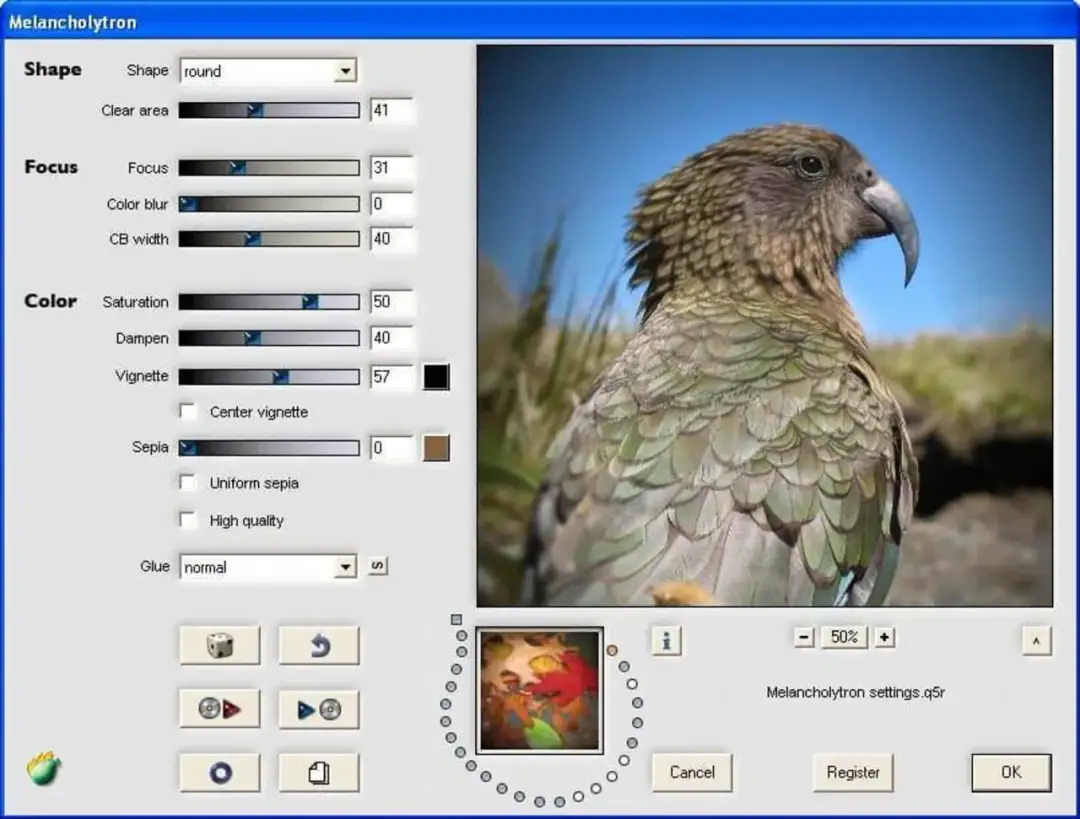Enable High quality rendering
Screen dimensions: 1080x819
[x=188, y=520]
